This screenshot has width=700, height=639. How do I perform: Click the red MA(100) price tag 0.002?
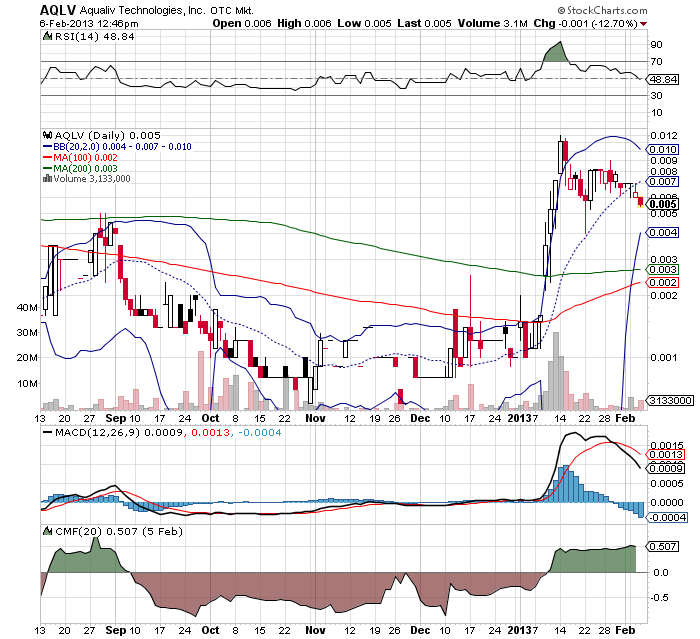pos(663,283)
